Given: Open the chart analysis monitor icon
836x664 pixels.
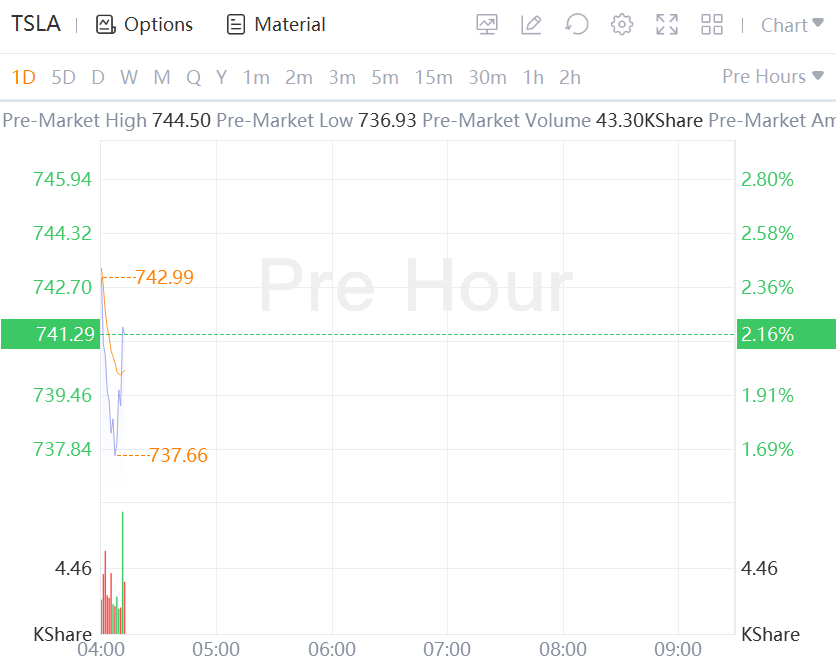Looking at the screenshot, I should coord(487,25).
